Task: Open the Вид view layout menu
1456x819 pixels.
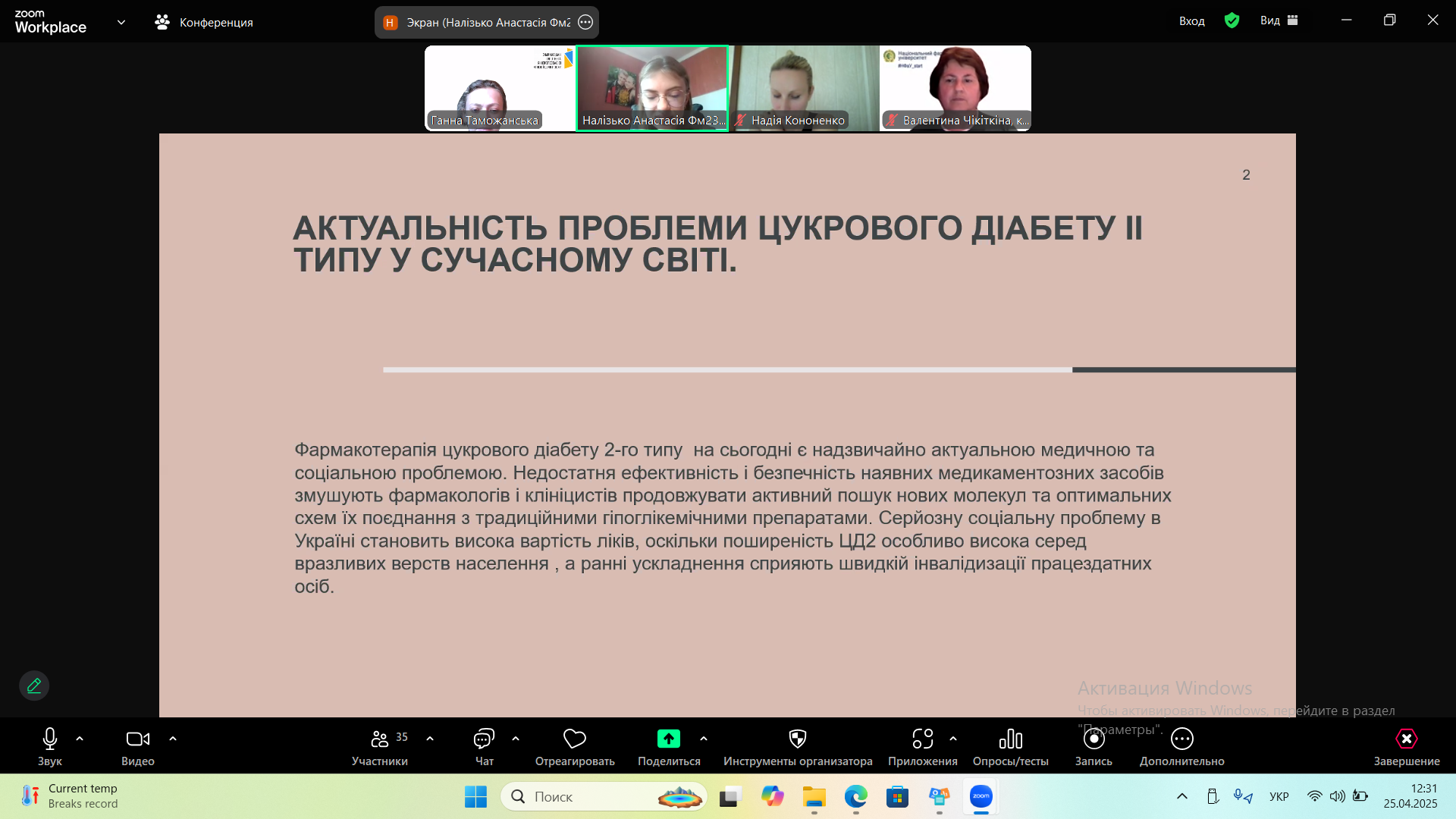Action: coord(1279,20)
